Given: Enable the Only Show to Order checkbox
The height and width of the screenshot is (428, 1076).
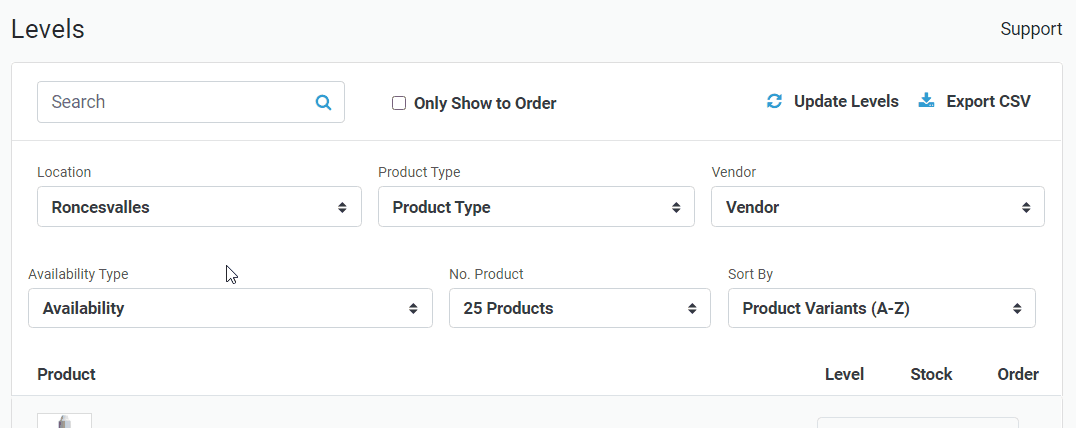Looking at the screenshot, I should [x=399, y=104].
